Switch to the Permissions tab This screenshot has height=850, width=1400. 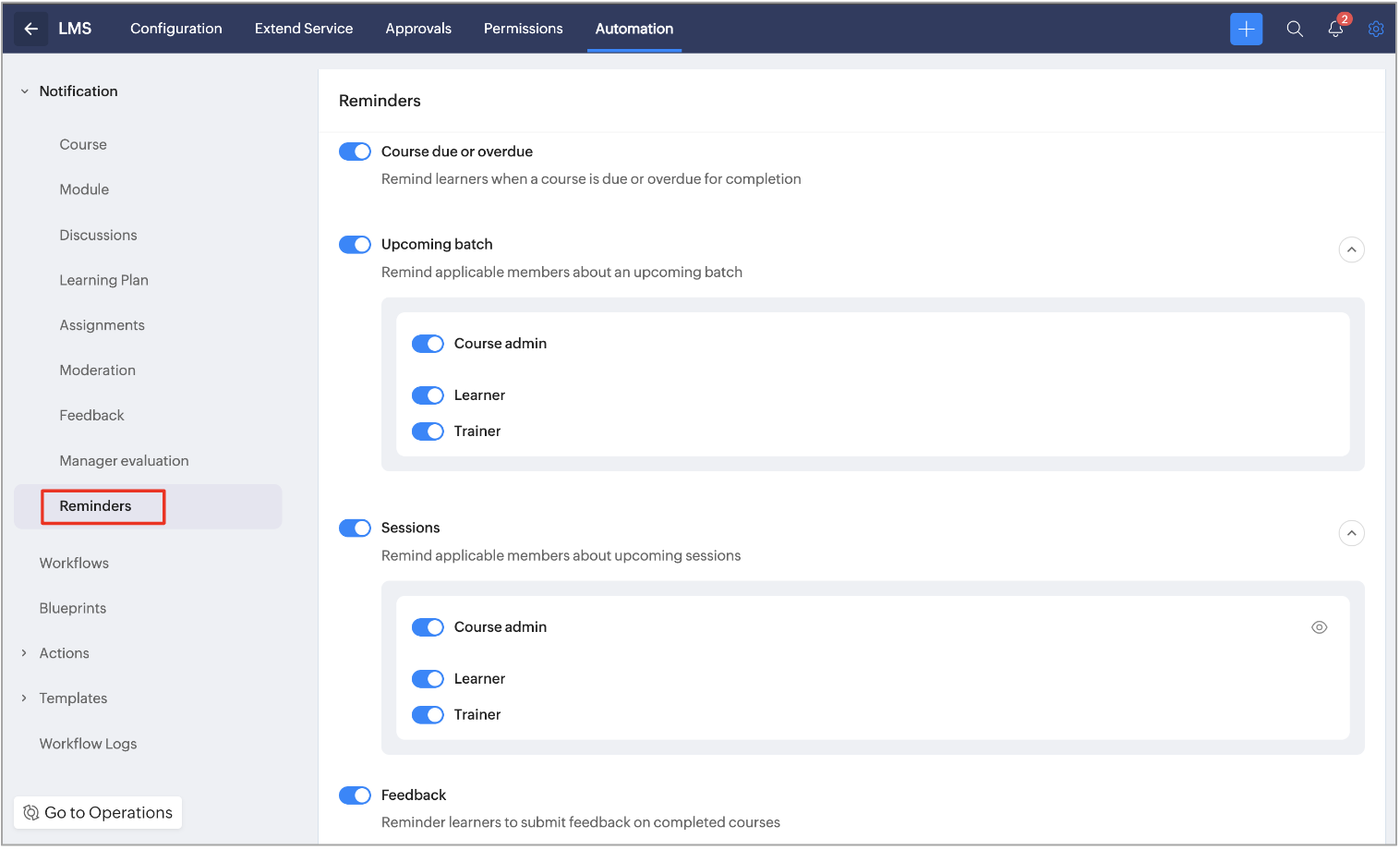point(523,29)
